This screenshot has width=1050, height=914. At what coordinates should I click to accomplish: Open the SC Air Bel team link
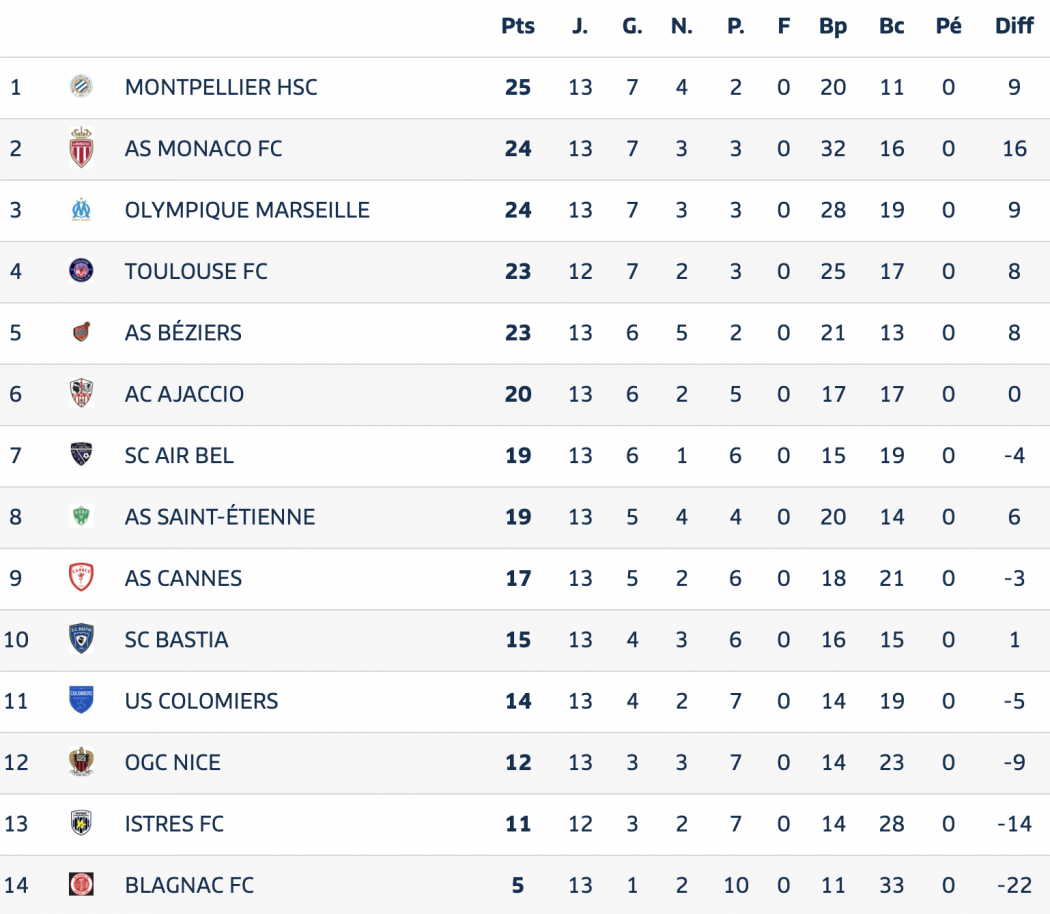point(179,455)
